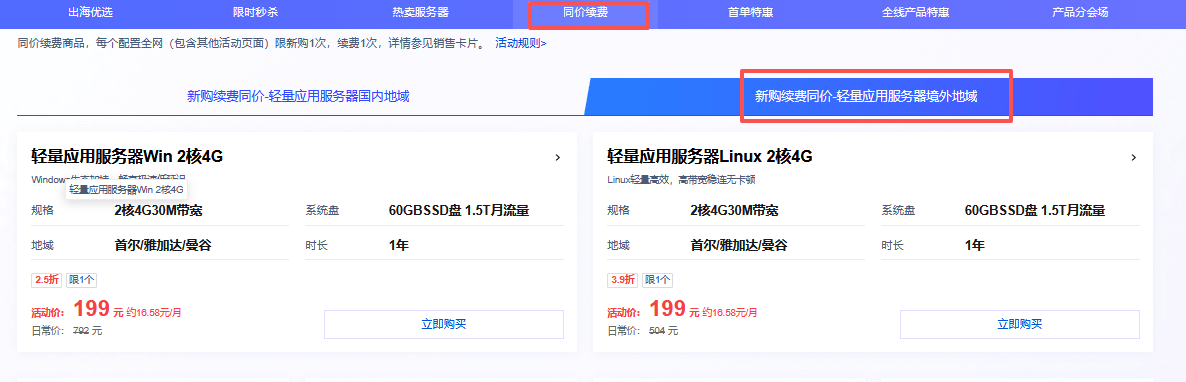This screenshot has width=1186, height=382.
Task: Click the 199 元 price on the Win card
Action: (x=98, y=310)
